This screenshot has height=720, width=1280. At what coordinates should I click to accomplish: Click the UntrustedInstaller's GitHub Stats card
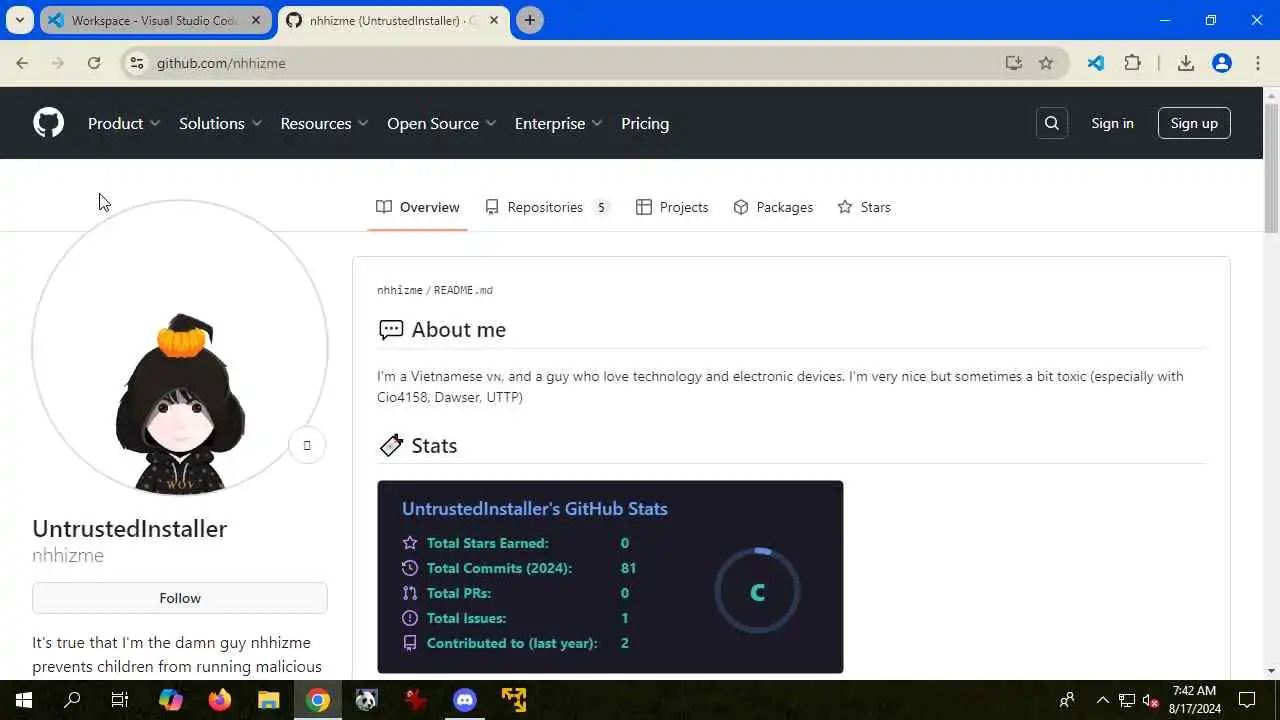610,577
